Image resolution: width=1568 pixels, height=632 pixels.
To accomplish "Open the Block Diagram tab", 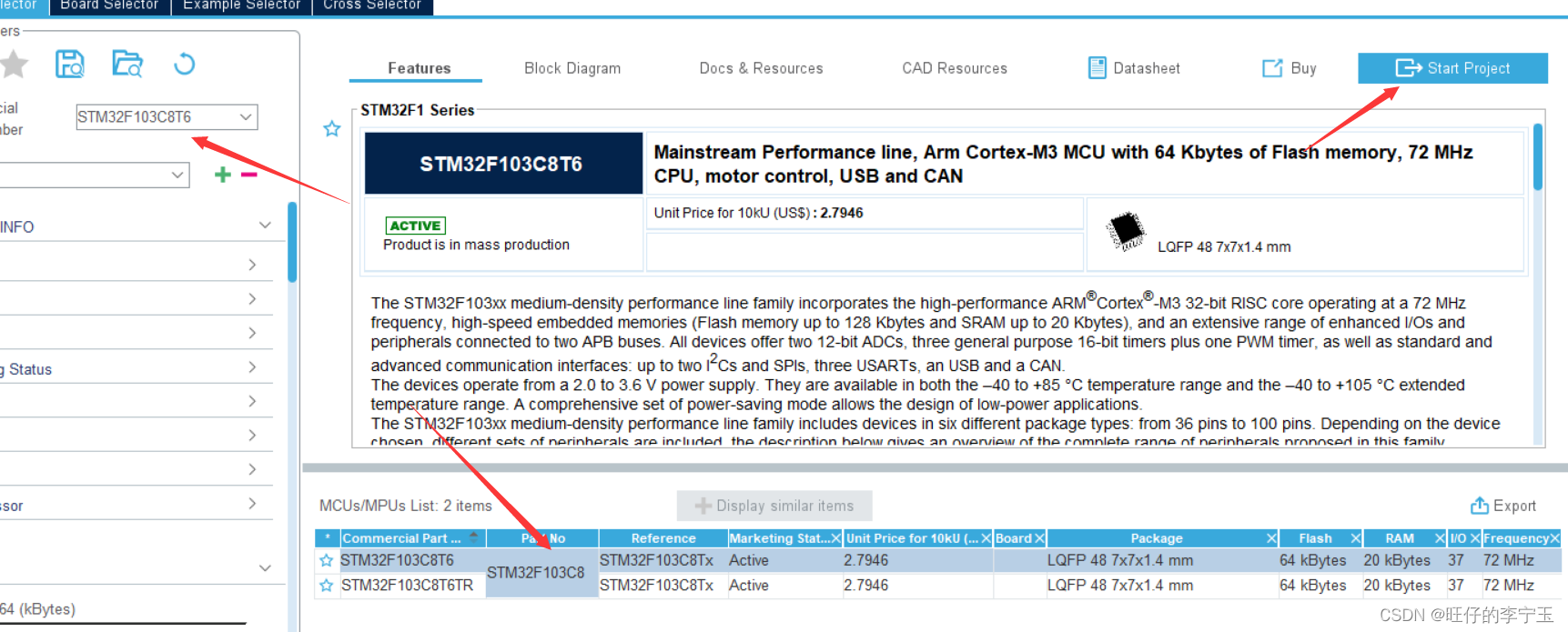I will pos(572,68).
